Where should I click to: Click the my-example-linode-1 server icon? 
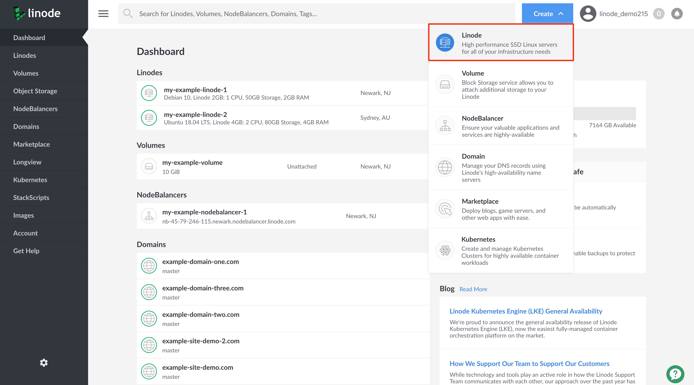tap(149, 93)
